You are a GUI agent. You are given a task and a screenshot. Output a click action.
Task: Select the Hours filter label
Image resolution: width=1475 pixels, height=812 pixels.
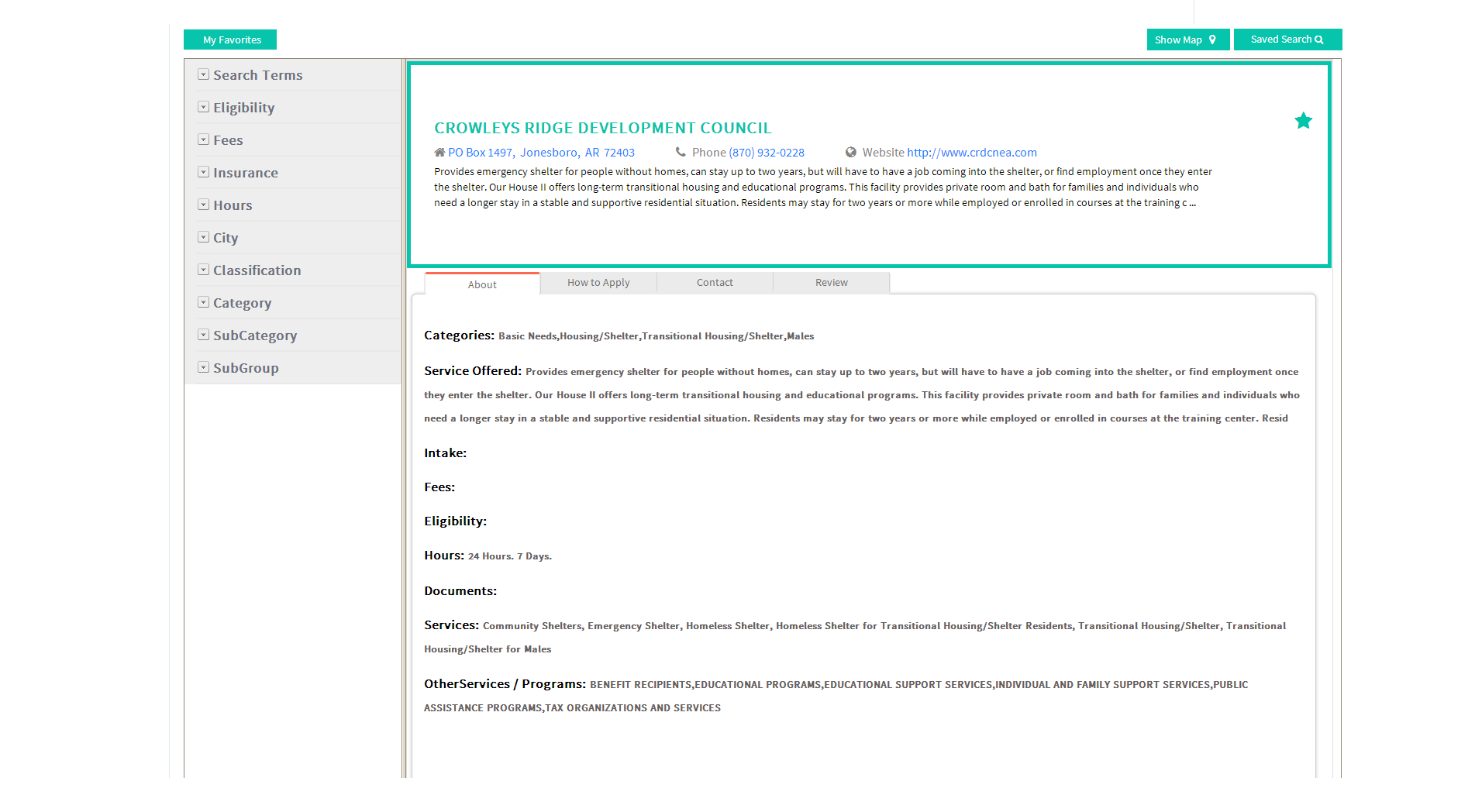pos(233,205)
